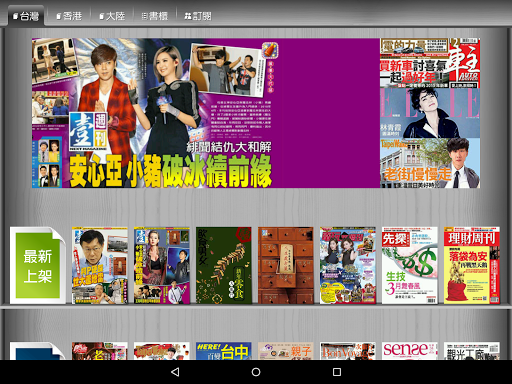Select the 大陸 tab
The image size is (512, 384).
pos(112,16)
